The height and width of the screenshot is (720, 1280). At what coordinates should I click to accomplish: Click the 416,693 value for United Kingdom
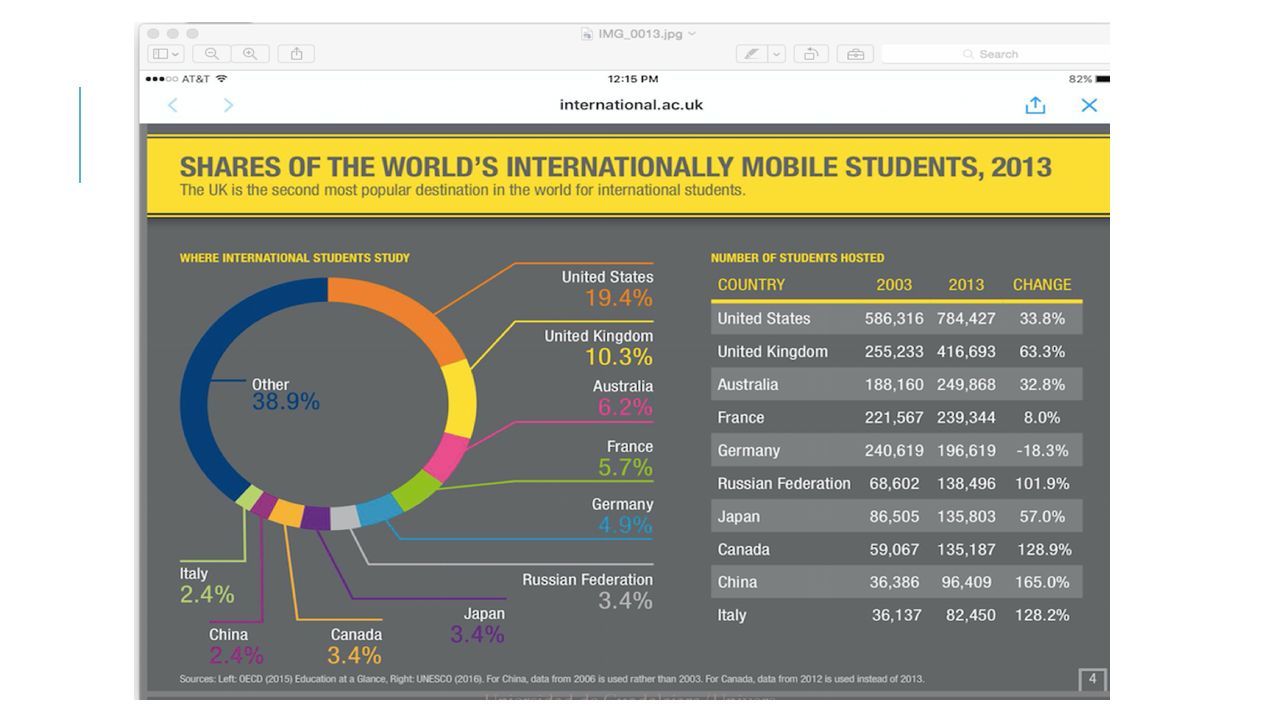click(966, 352)
